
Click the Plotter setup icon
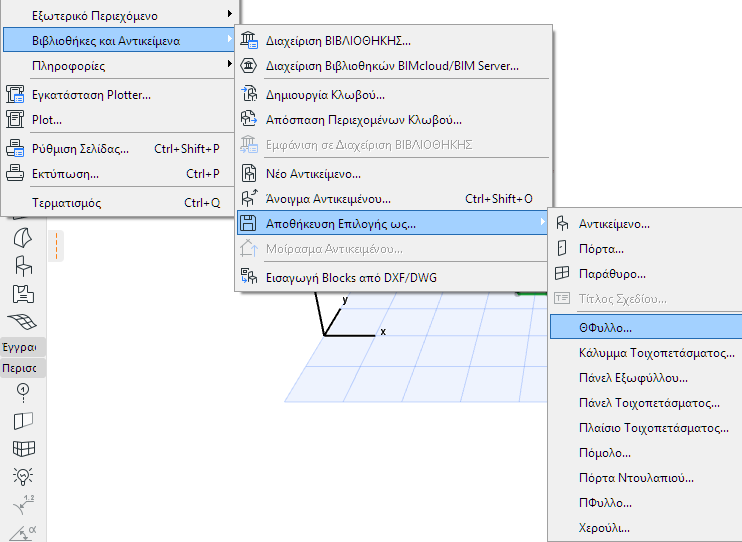[x=15, y=94]
